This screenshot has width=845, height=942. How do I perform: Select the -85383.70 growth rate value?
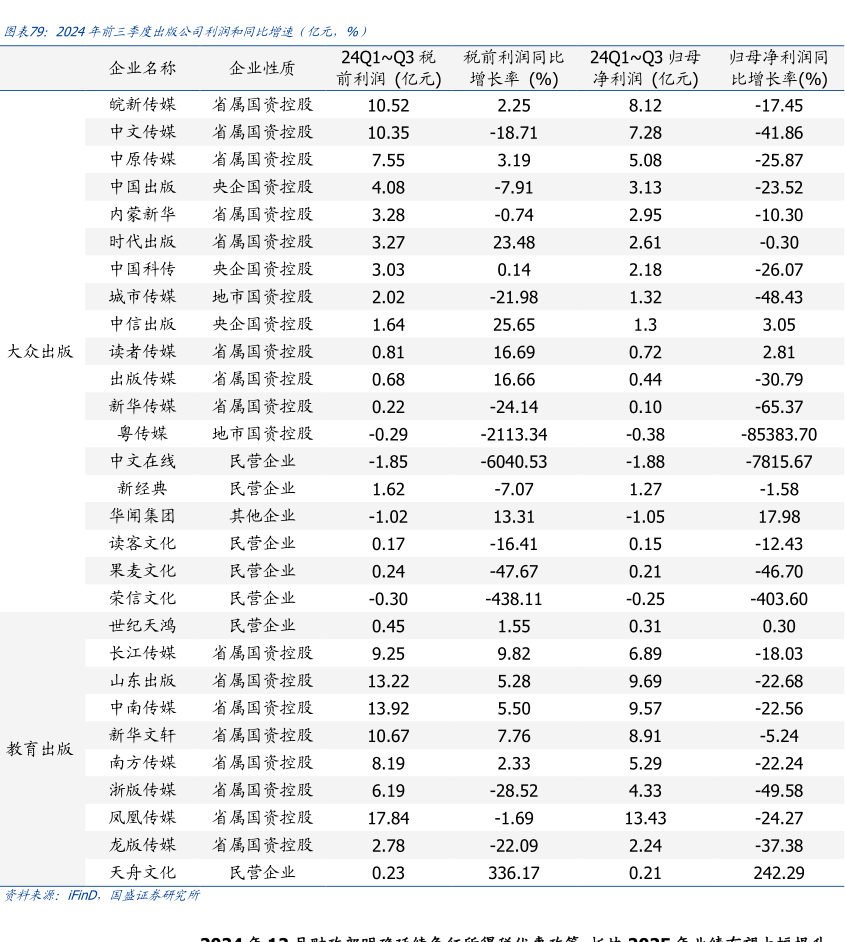point(779,434)
